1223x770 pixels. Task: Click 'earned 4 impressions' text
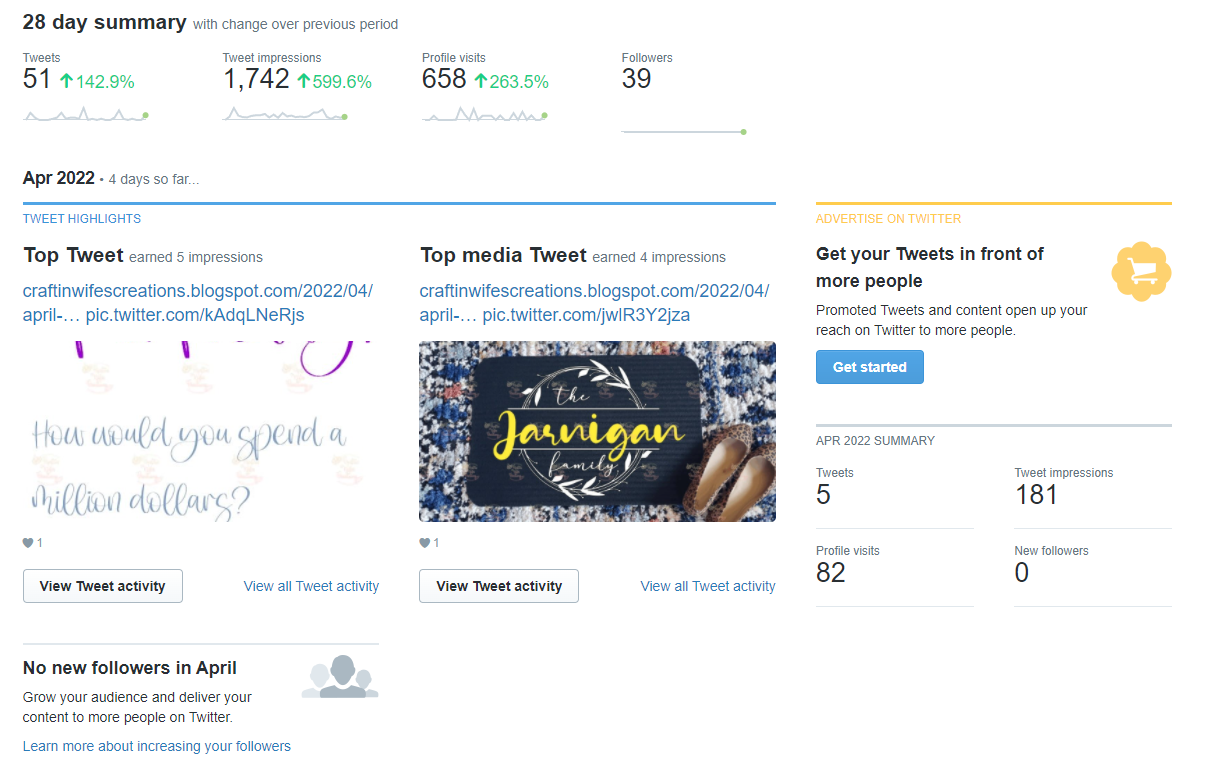point(659,257)
